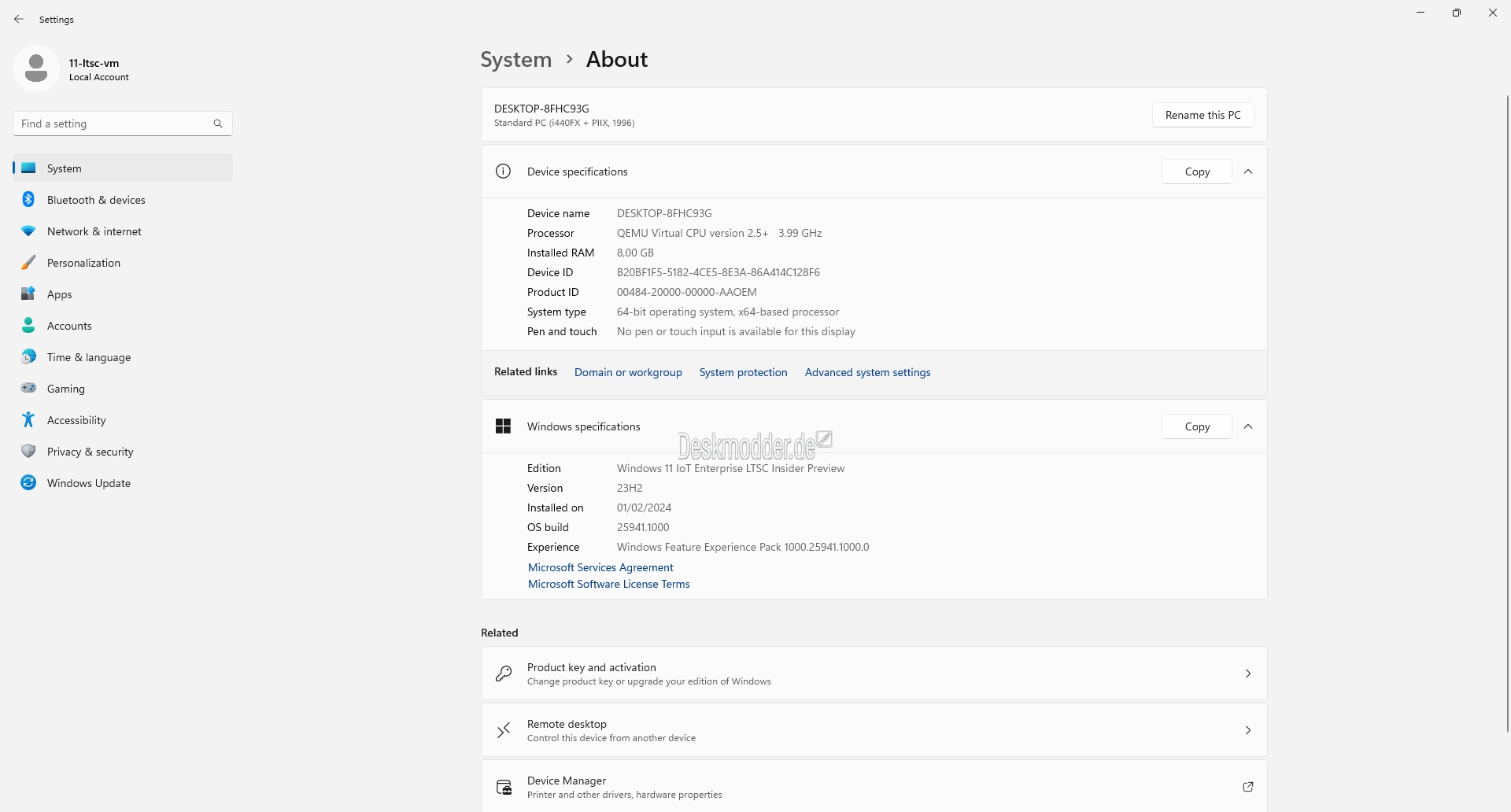Click the key icon for Product key and activation
Viewport: 1511px width, 812px height.
tap(504, 674)
